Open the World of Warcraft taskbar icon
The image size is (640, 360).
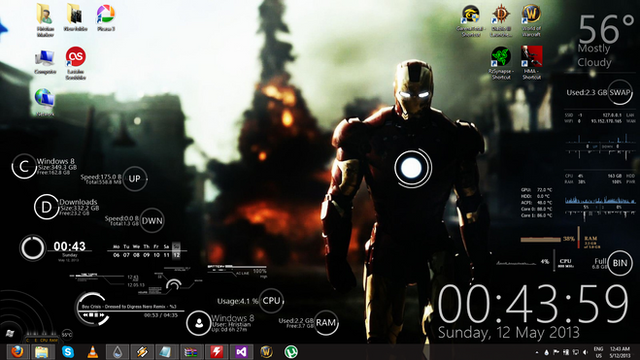coord(266,352)
